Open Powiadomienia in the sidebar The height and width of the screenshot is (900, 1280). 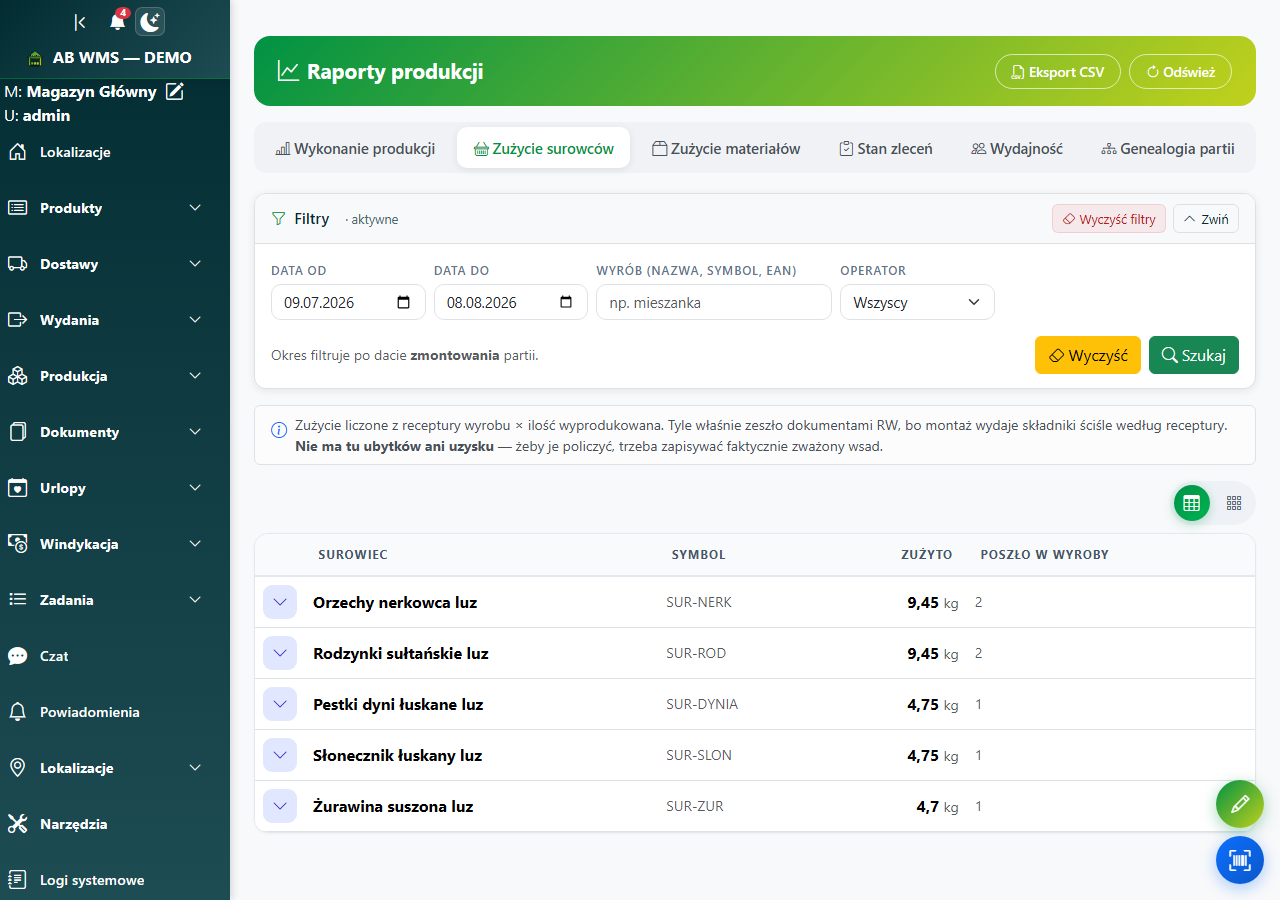pyautogui.click(x=115, y=712)
